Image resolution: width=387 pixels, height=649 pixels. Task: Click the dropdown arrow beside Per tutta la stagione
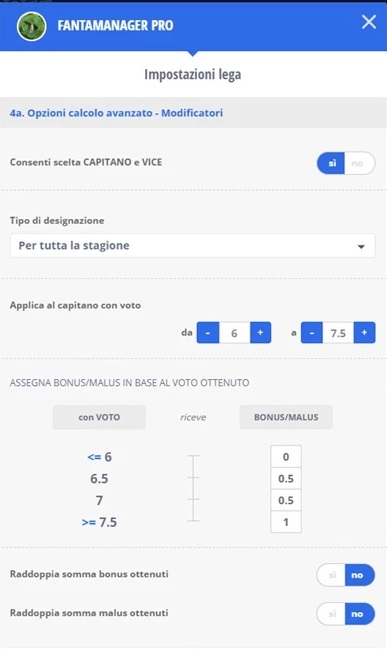[x=361, y=246]
